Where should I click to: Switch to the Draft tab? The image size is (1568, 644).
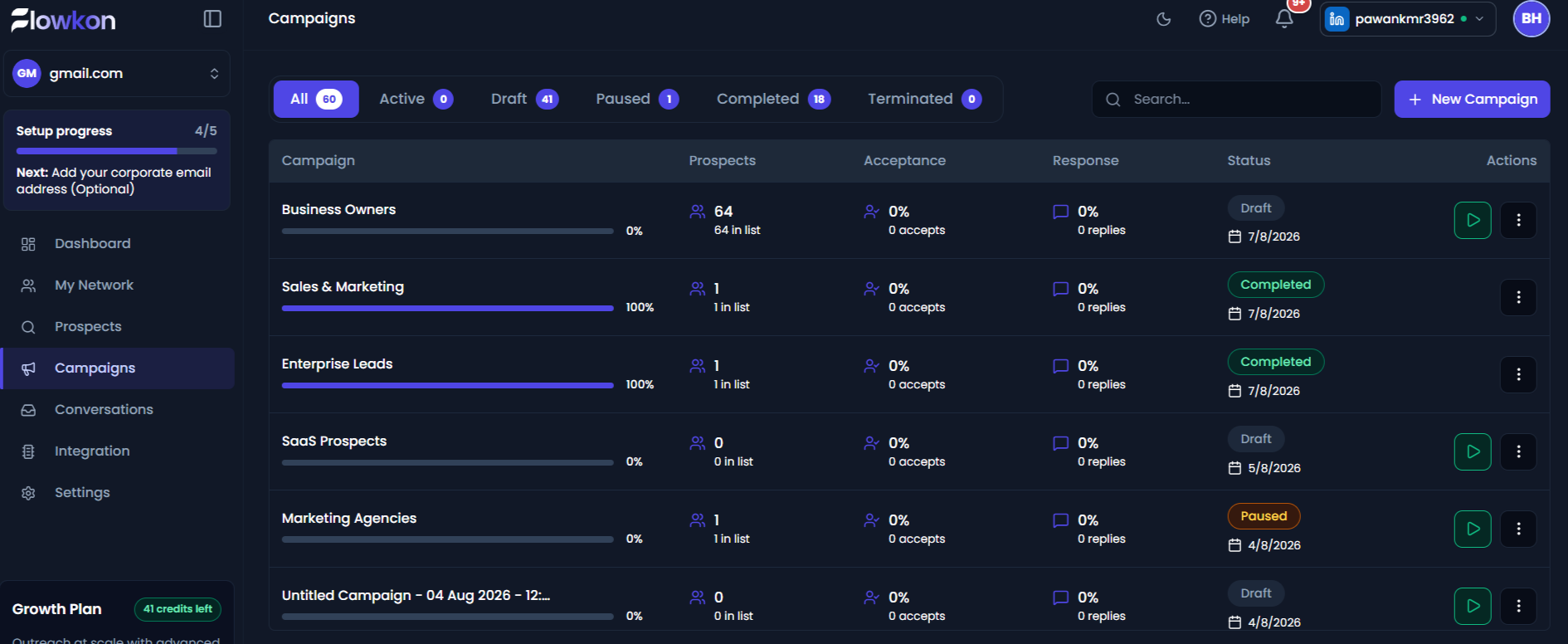(x=524, y=100)
